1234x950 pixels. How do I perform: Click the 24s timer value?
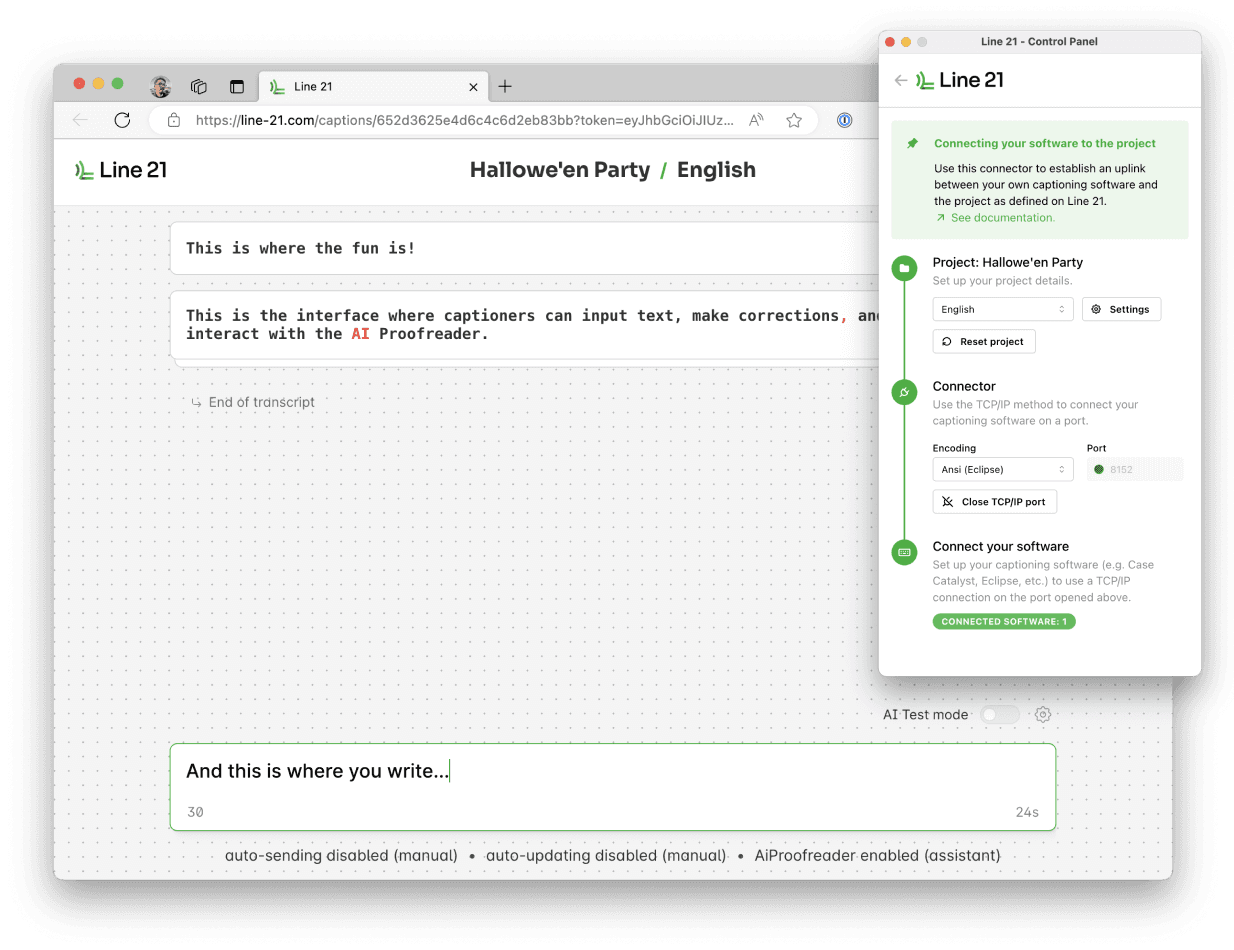[x=1027, y=812]
